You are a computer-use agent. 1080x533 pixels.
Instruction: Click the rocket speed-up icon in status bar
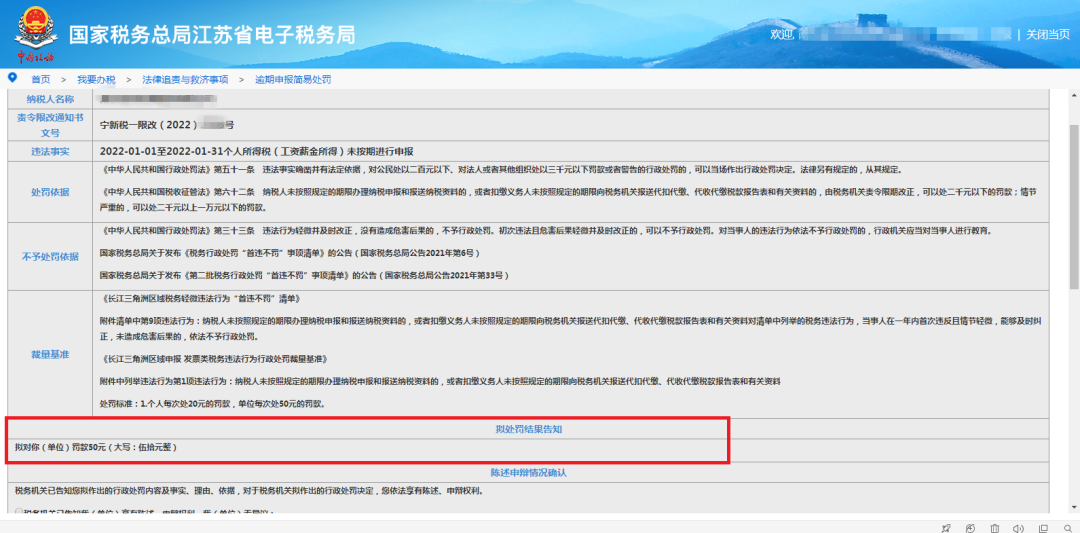click(x=946, y=527)
